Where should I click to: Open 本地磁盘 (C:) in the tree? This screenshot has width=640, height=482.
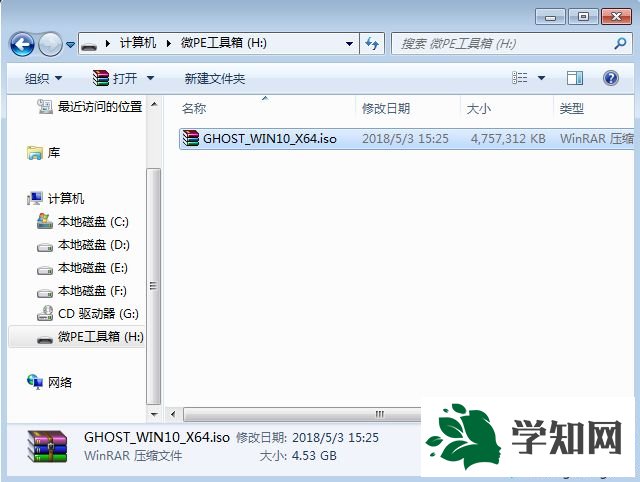[x=93, y=222]
